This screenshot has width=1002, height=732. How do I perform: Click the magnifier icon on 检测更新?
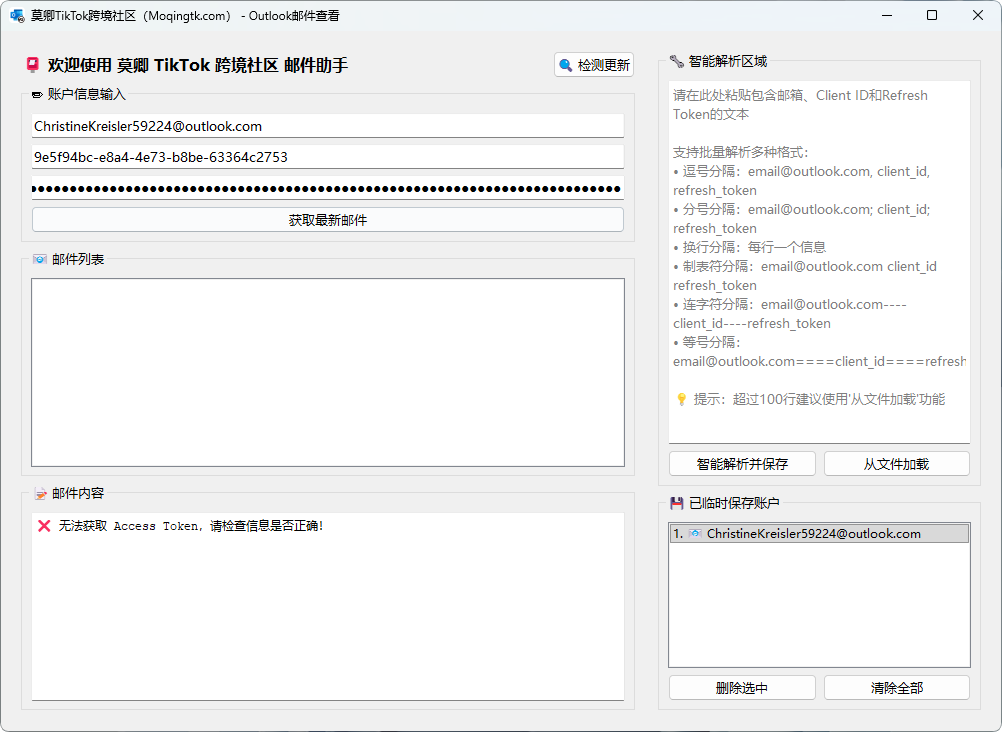(565, 65)
